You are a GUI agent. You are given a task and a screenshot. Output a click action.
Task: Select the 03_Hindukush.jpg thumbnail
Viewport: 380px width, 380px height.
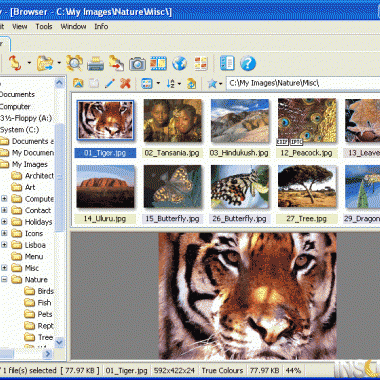(x=240, y=120)
